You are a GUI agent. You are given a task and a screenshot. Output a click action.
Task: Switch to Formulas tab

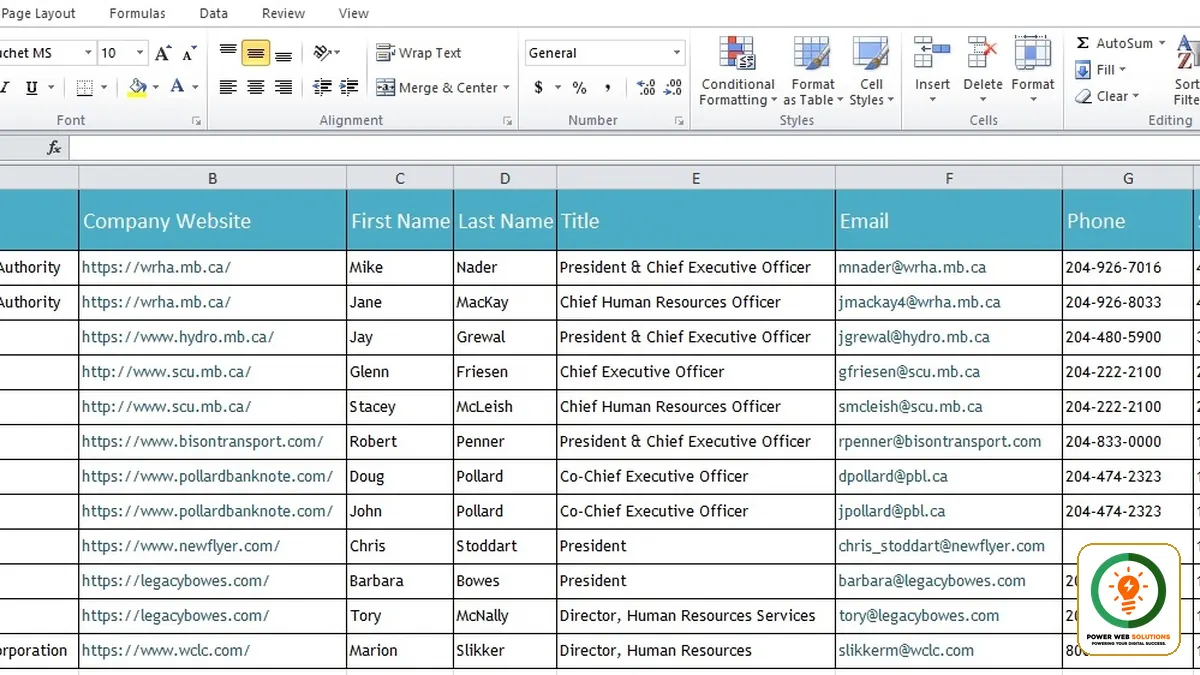[x=138, y=14]
